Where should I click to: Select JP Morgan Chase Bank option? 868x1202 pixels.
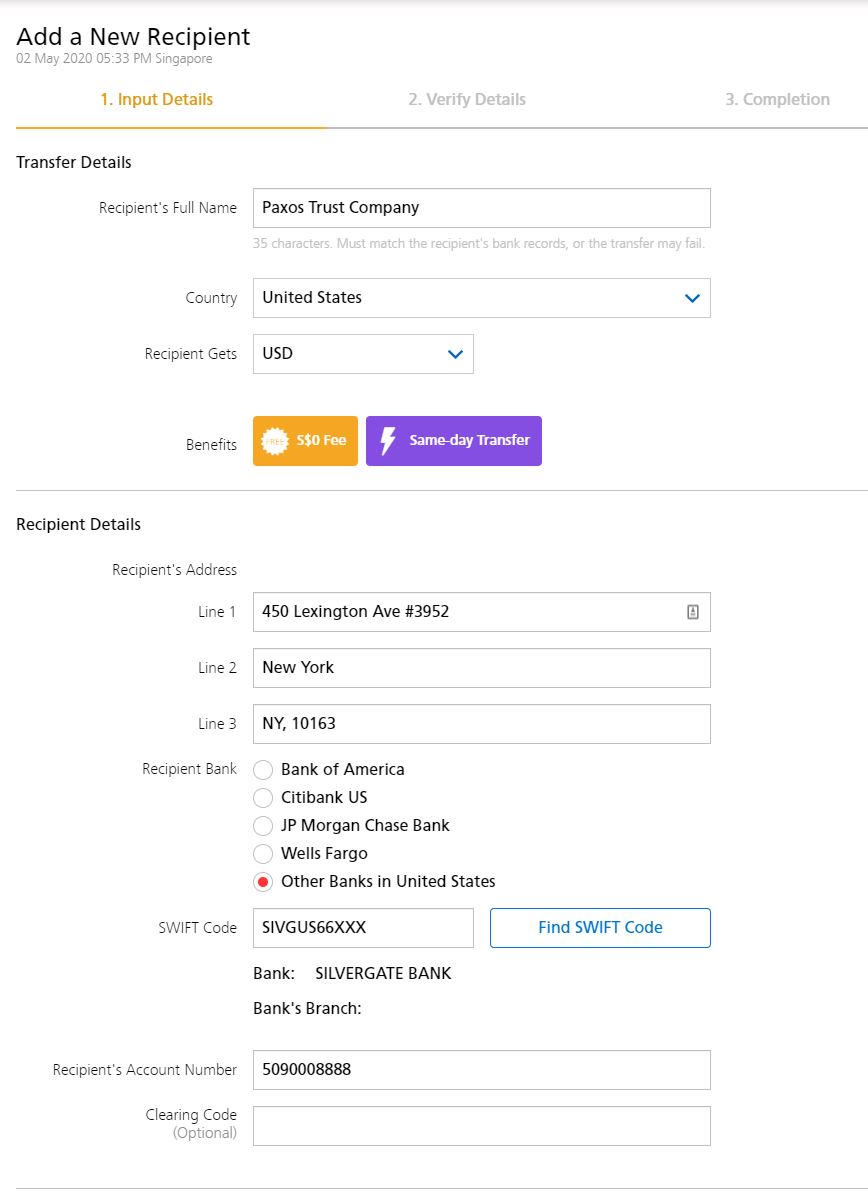(x=263, y=826)
